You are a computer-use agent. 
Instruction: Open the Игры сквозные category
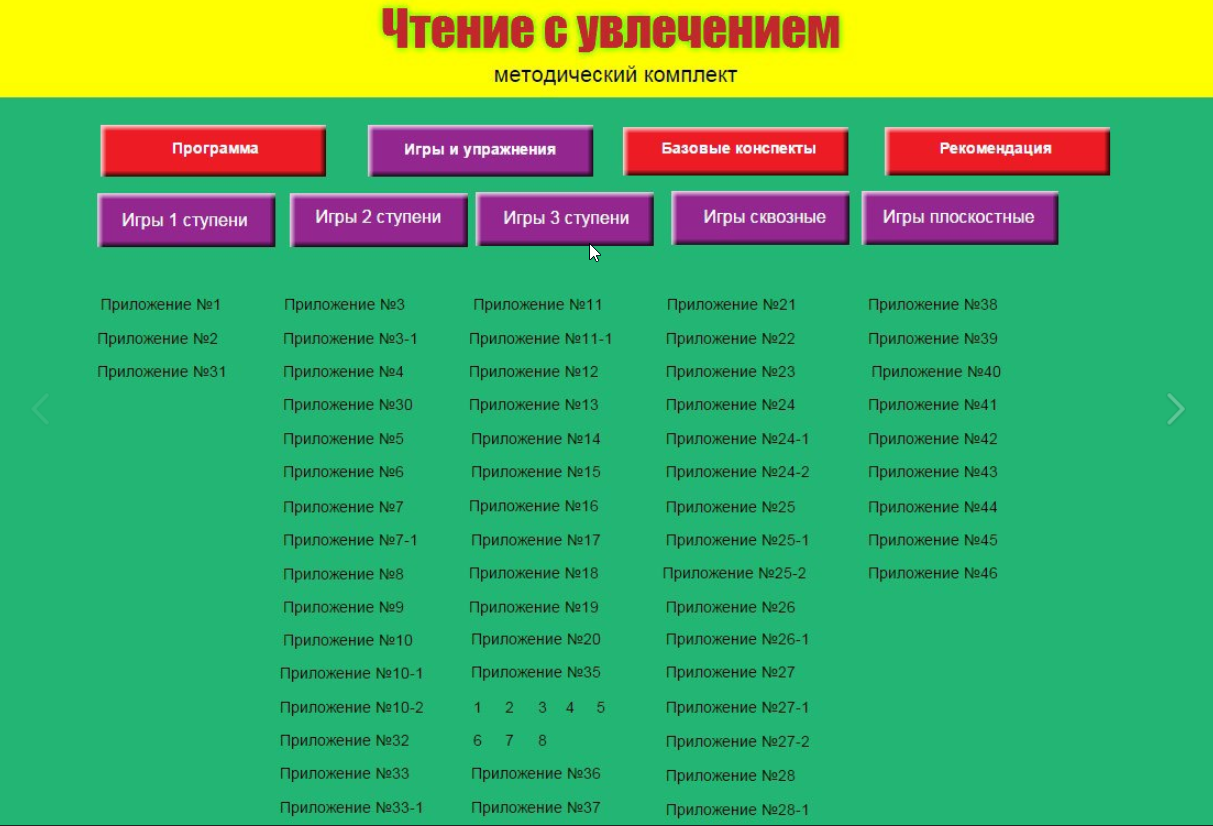(x=763, y=218)
